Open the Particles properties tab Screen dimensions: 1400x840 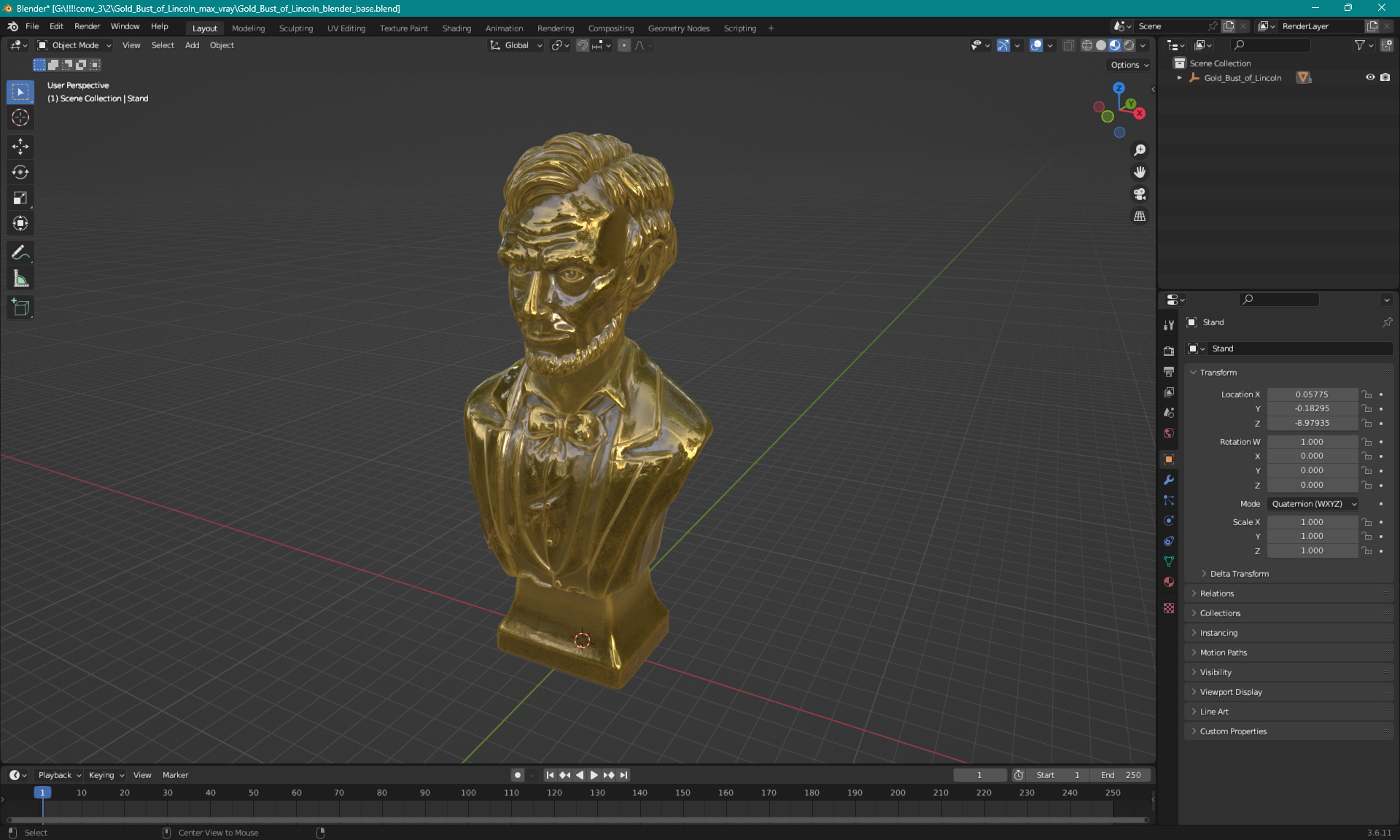click(1169, 500)
